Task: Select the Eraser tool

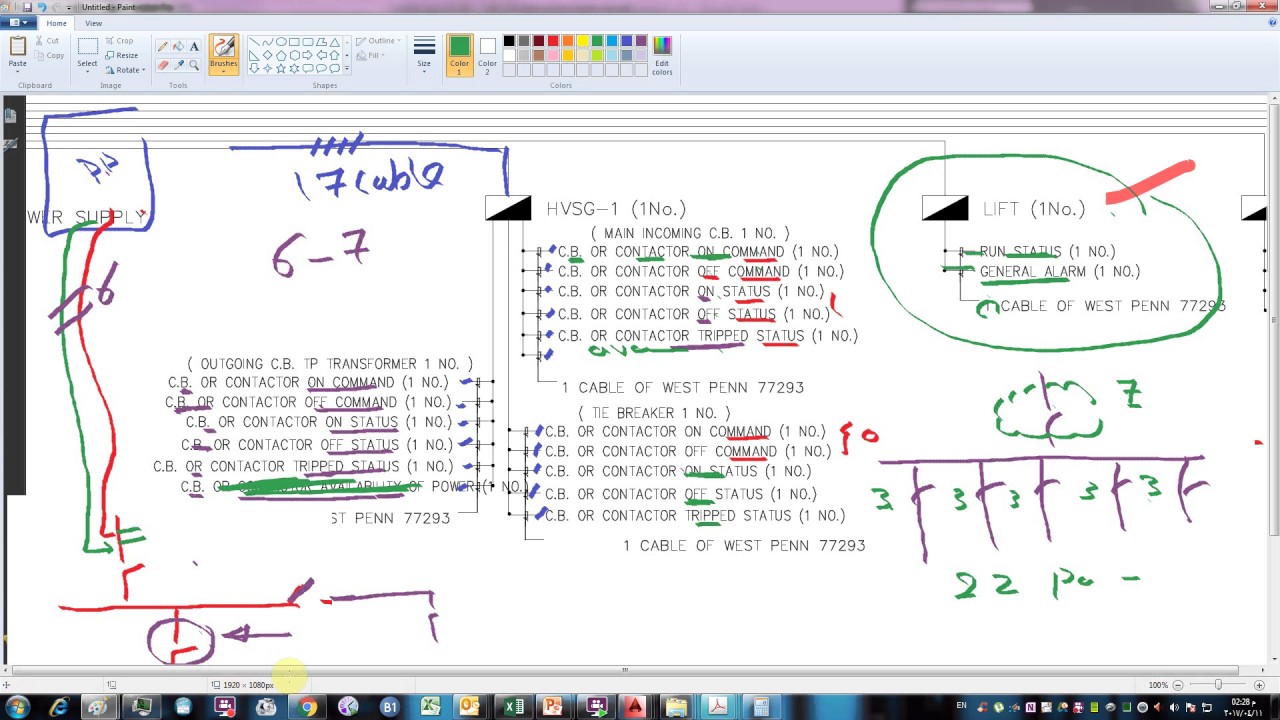Action: pyautogui.click(x=162, y=65)
